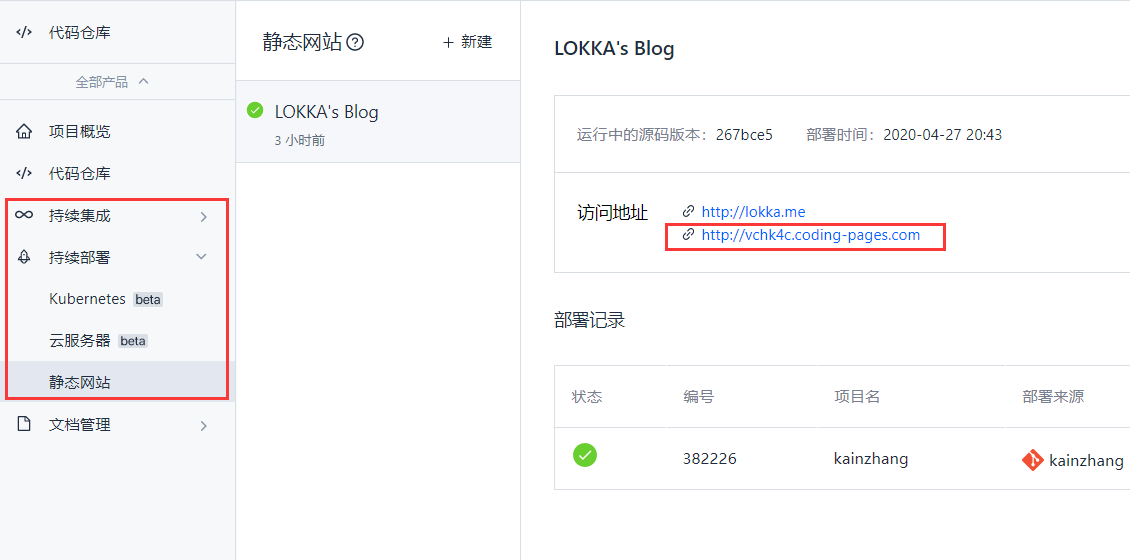Image resolution: width=1130 pixels, height=560 pixels.
Task: Open the http://lokka.me link
Action: [753, 212]
